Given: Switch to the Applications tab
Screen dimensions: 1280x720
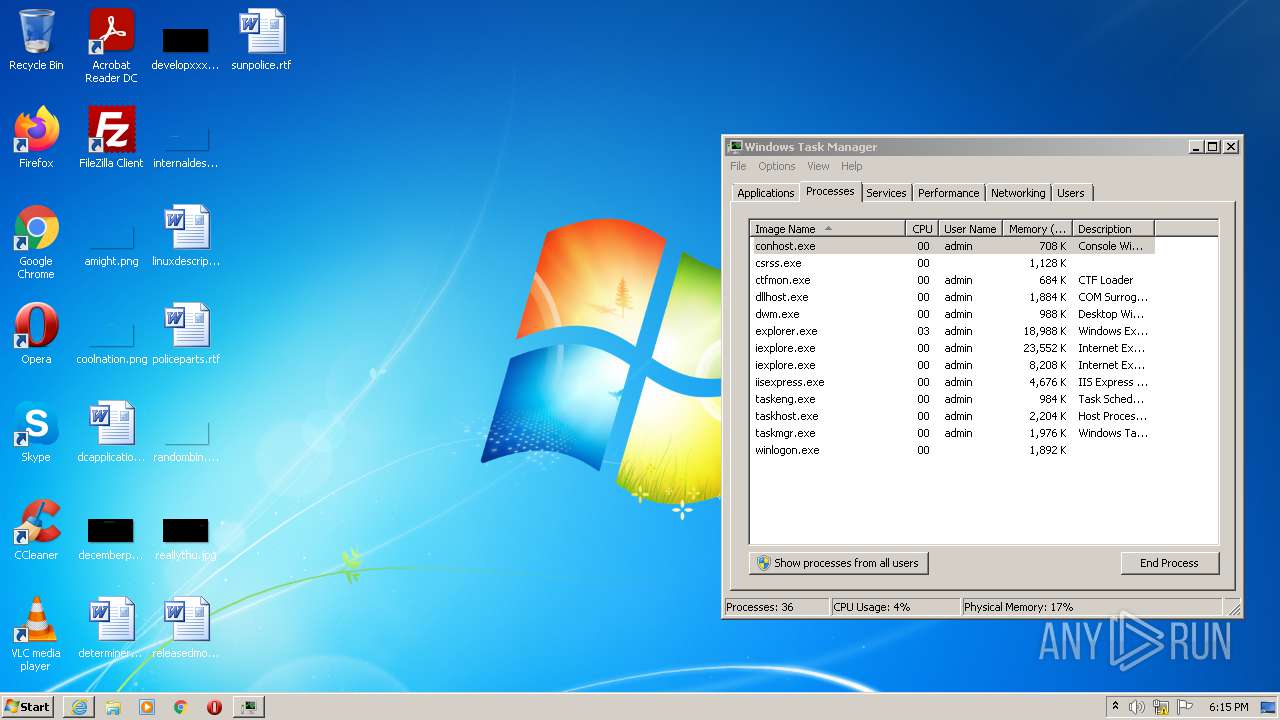Looking at the screenshot, I should [x=766, y=193].
